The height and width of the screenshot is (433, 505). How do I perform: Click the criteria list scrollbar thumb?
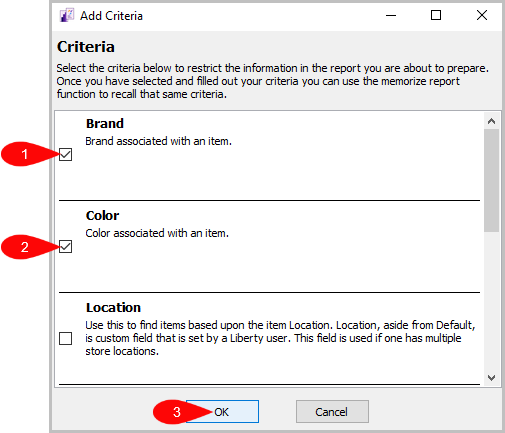[491, 180]
